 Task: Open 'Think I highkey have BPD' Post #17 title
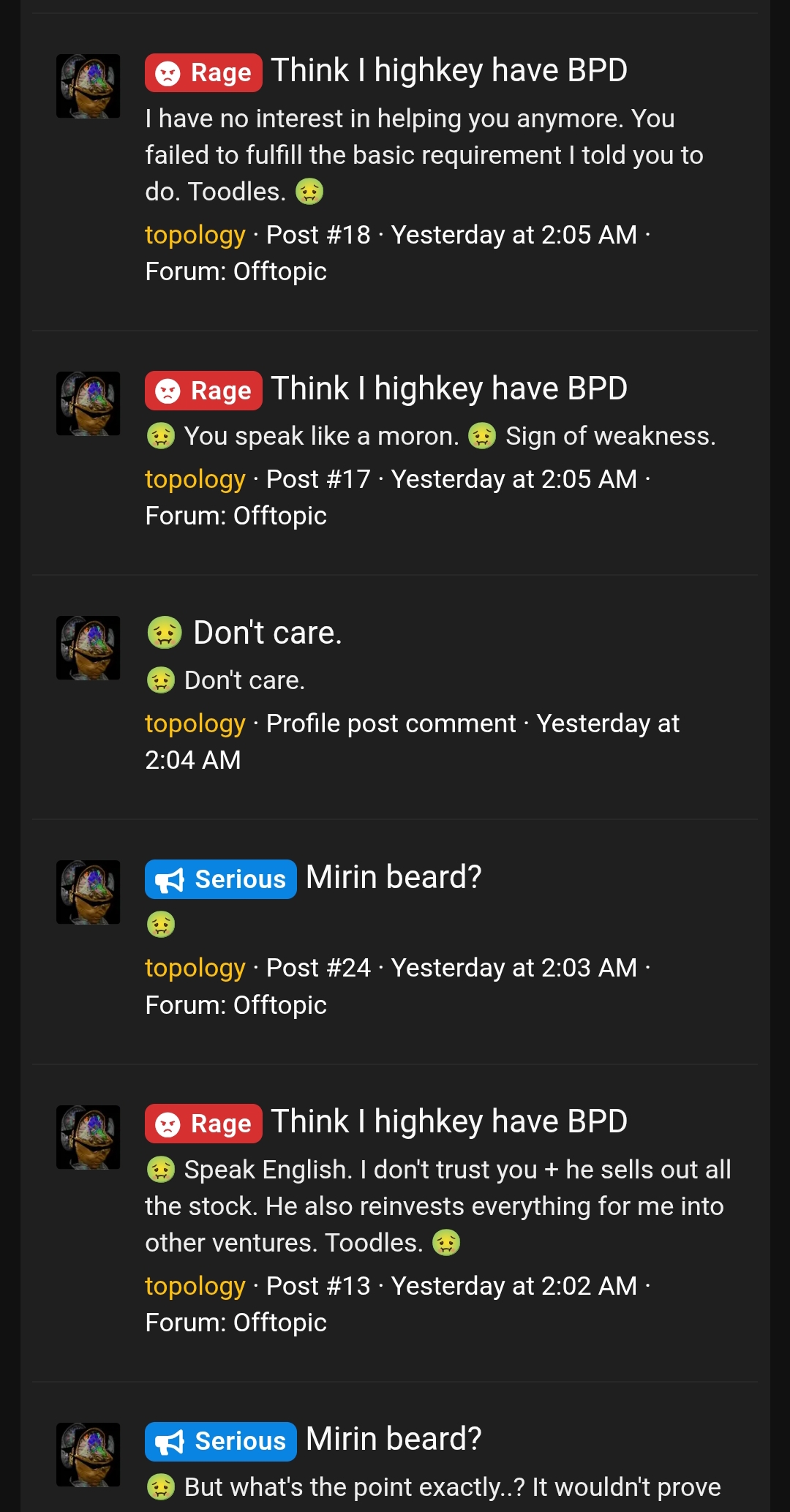(449, 389)
